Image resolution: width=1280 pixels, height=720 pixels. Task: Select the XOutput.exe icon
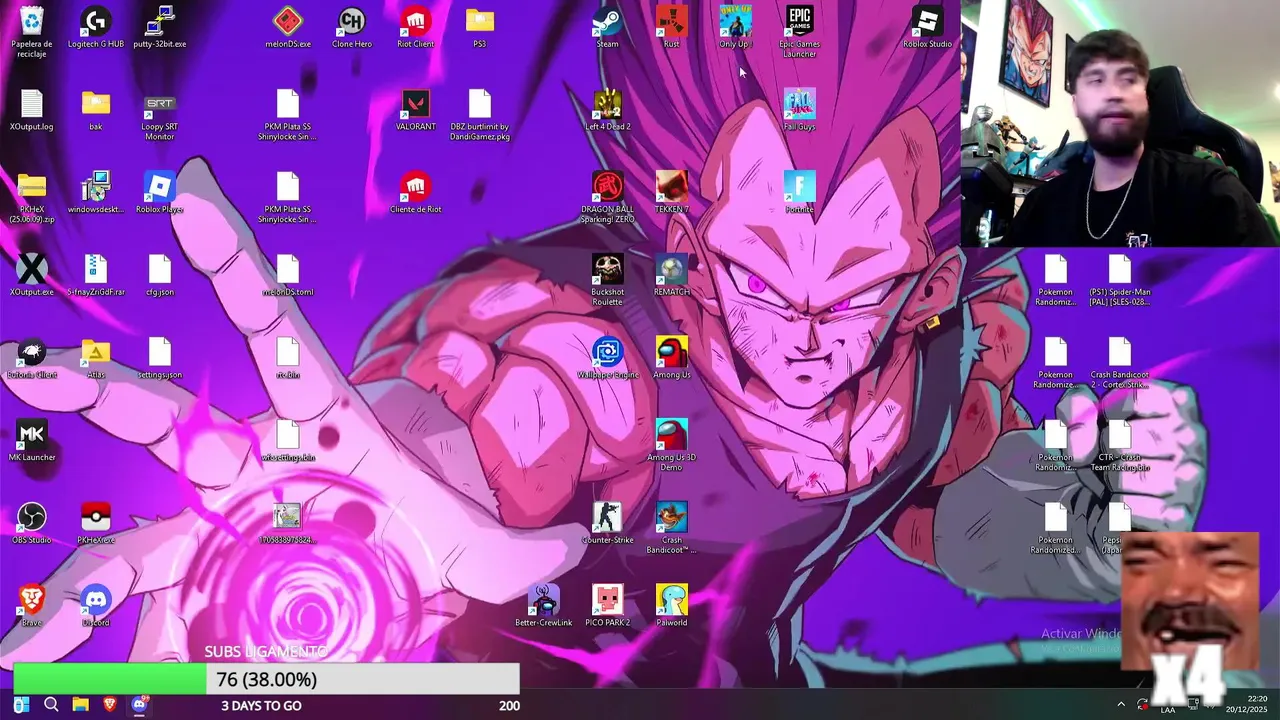coord(32,275)
